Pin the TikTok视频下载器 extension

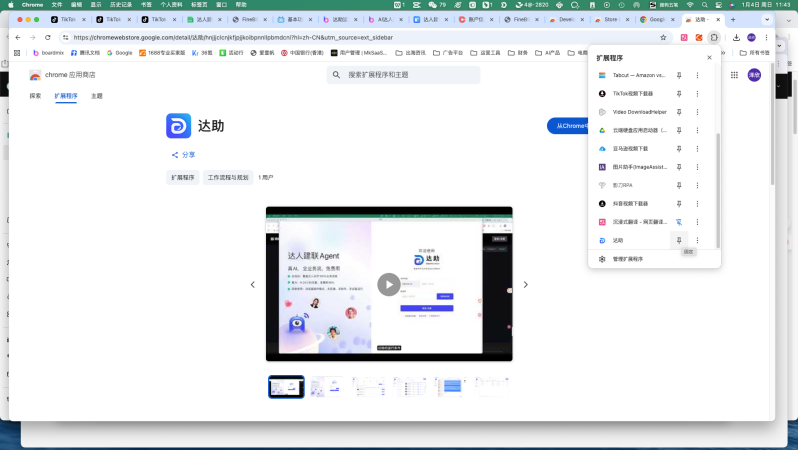[679, 93]
